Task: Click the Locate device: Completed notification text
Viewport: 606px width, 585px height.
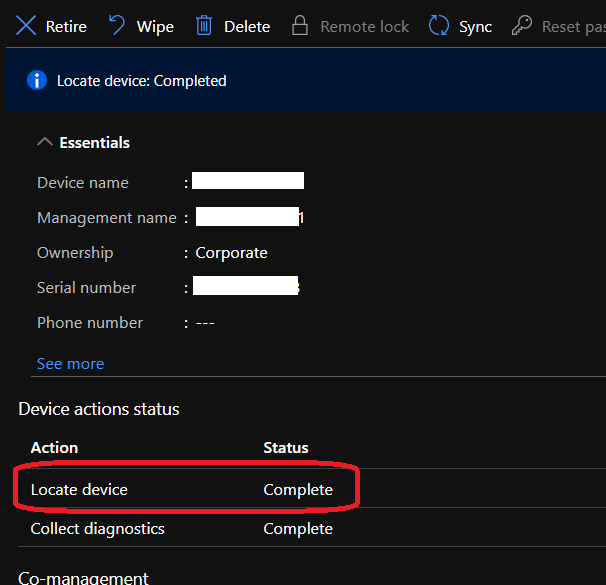Action: (142, 80)
